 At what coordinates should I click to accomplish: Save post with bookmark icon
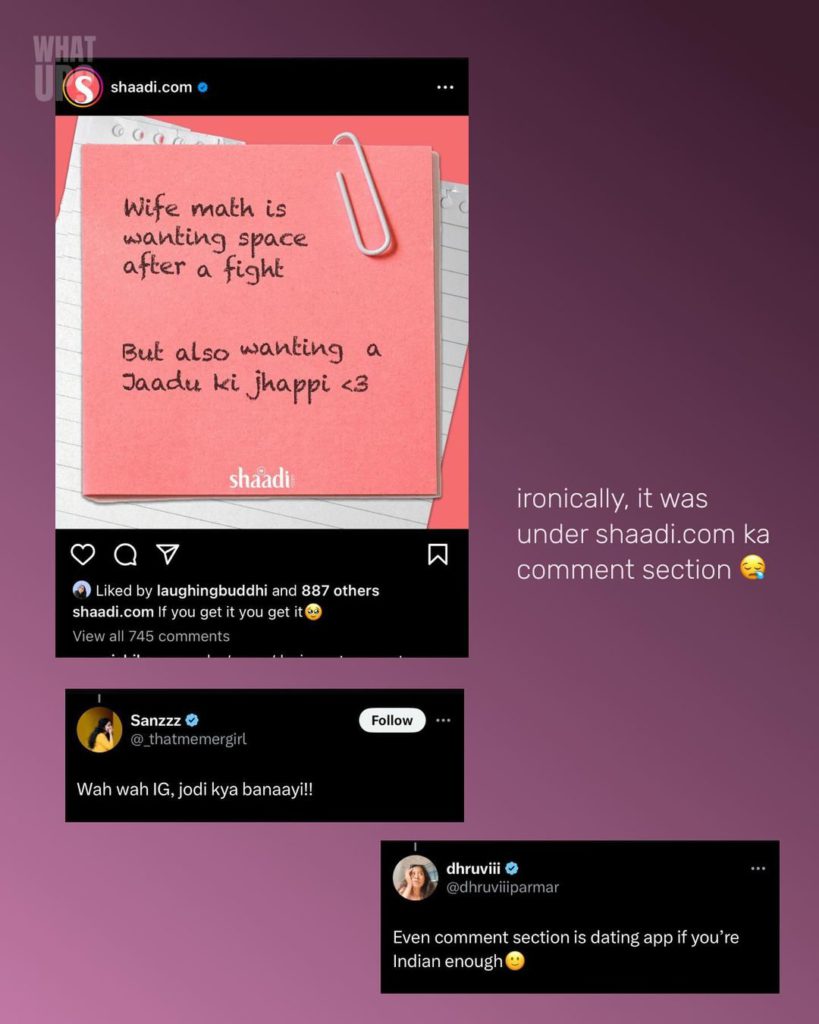pyautogui.click(x=438, y=554)
